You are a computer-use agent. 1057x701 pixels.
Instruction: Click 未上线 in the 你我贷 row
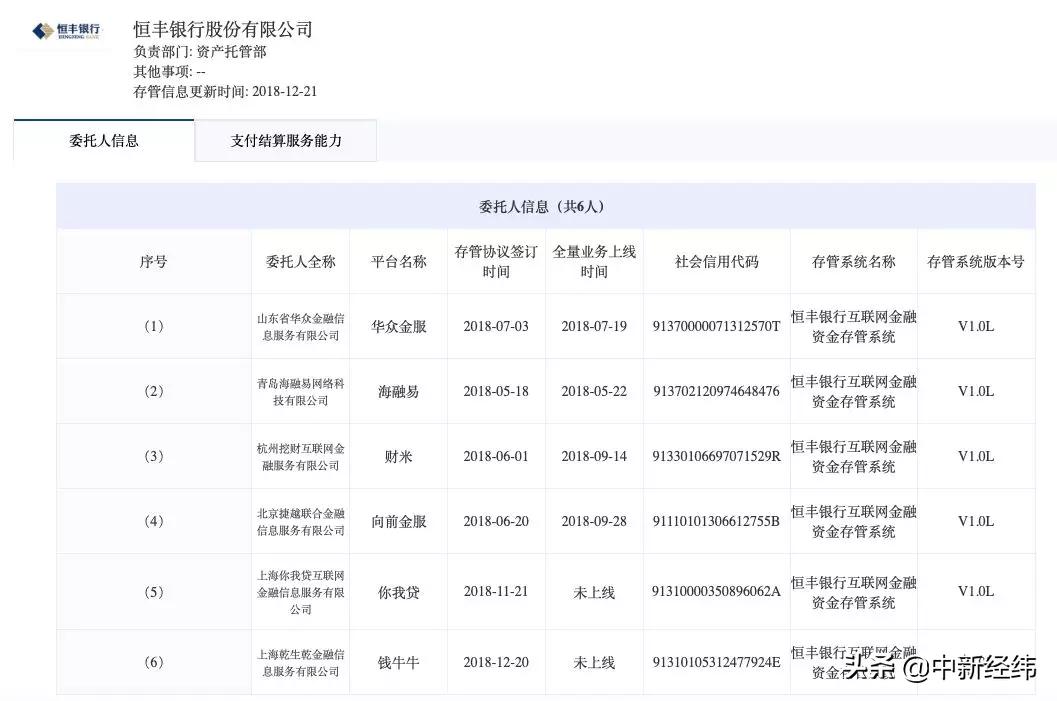coord(594,592)
